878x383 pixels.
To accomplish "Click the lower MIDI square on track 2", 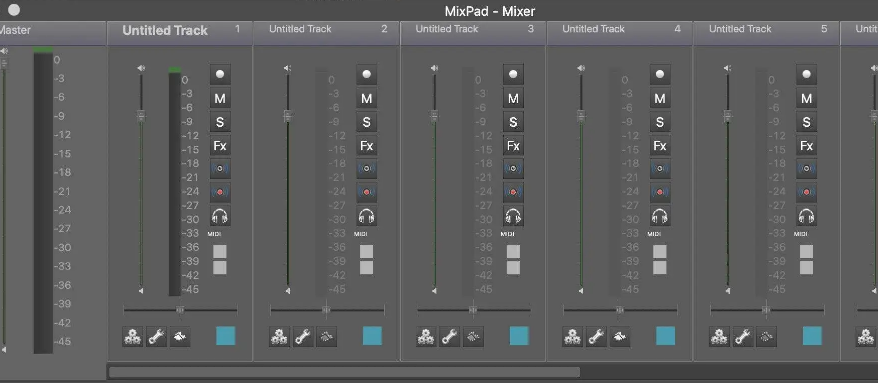I will [x=366, y=268].
